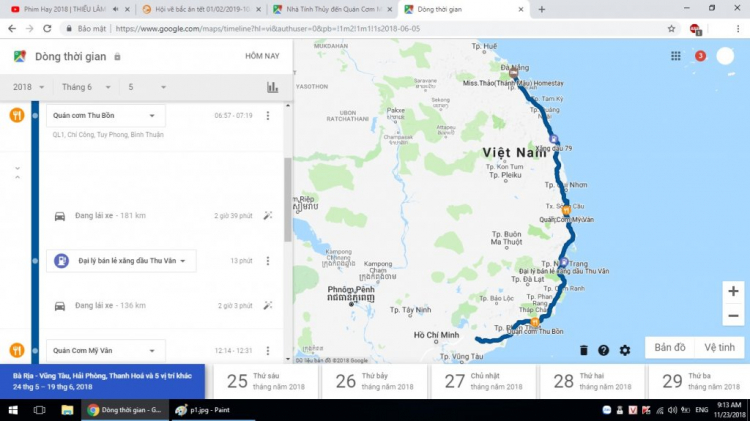Select day 29 Thứ ba card

tap(700, 381)
